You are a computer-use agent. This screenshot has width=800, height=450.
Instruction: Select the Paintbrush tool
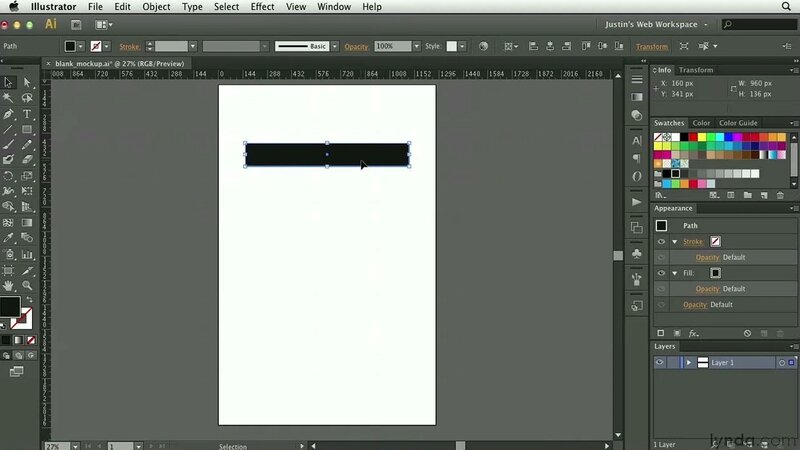8,145
